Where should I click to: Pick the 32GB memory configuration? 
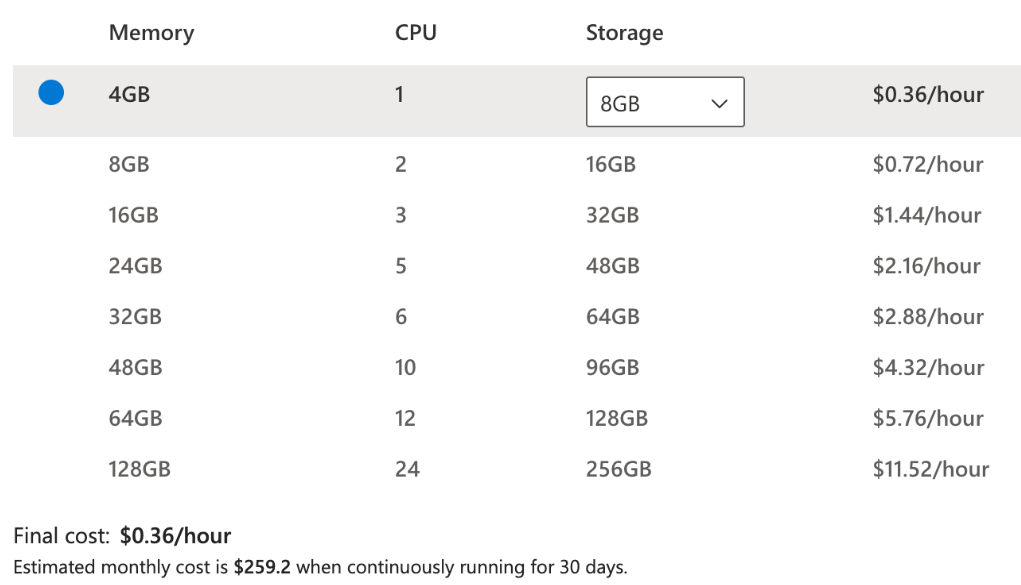[x=135, y=317]
